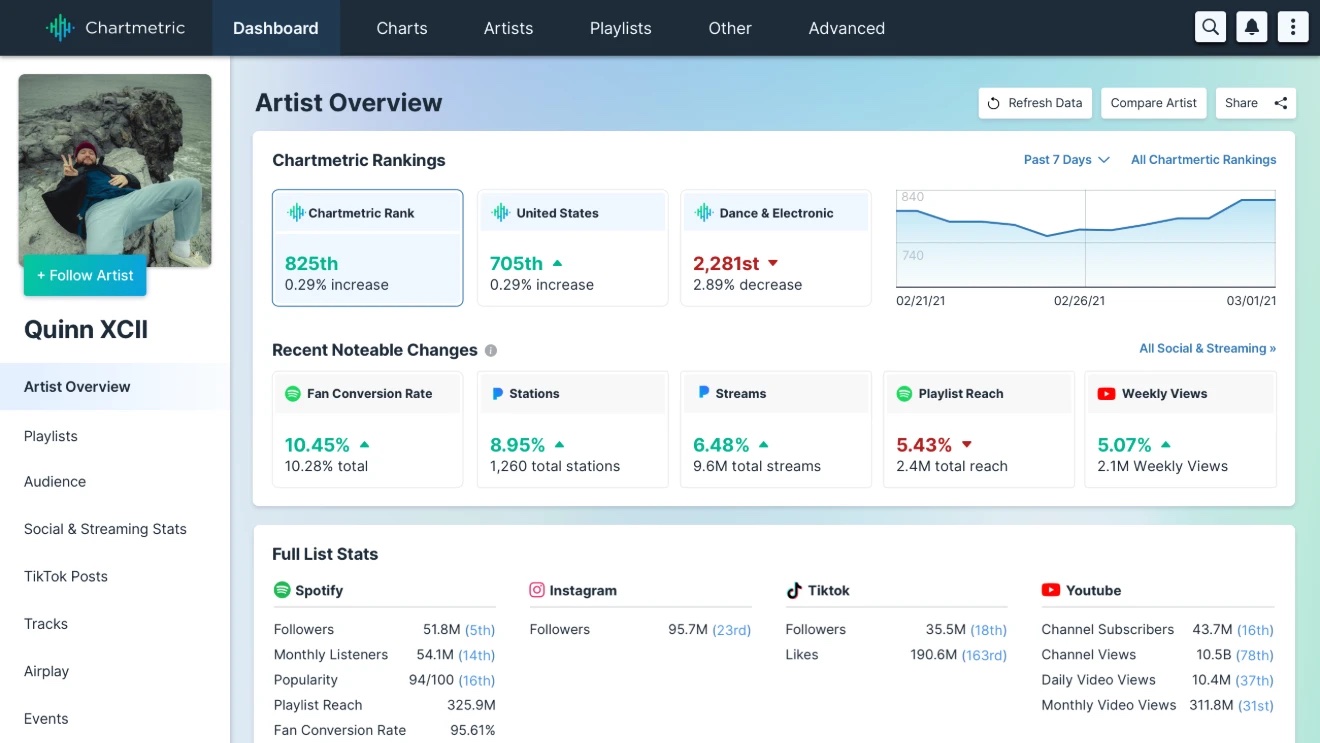
Task: Open Audience in the sidebar
Action: (55, 482)
